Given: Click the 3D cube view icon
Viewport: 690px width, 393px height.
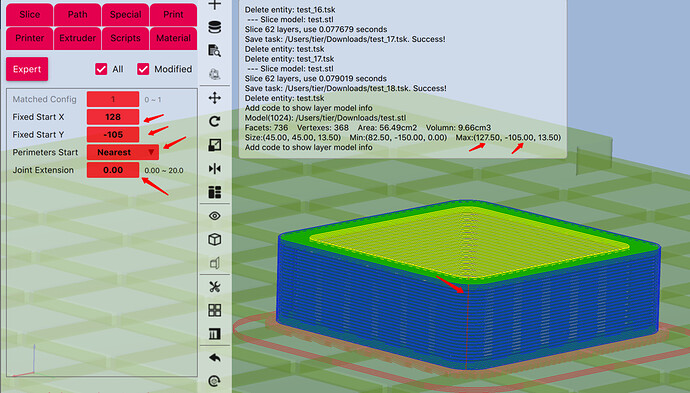Looking at the screenshot, I should click(215, 239).
